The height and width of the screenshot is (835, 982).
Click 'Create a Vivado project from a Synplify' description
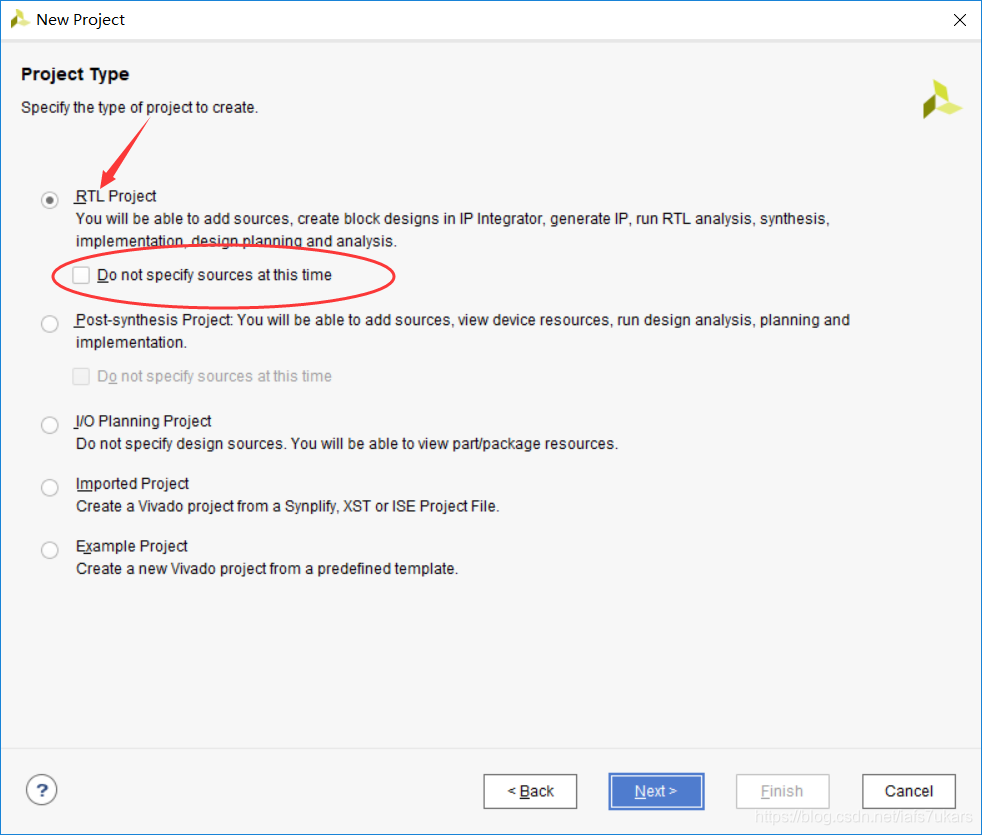pos(287,506)
